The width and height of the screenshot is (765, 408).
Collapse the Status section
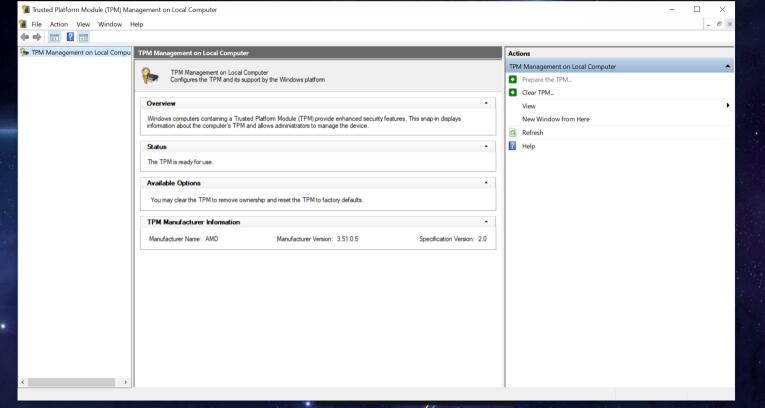pos(486,146)
